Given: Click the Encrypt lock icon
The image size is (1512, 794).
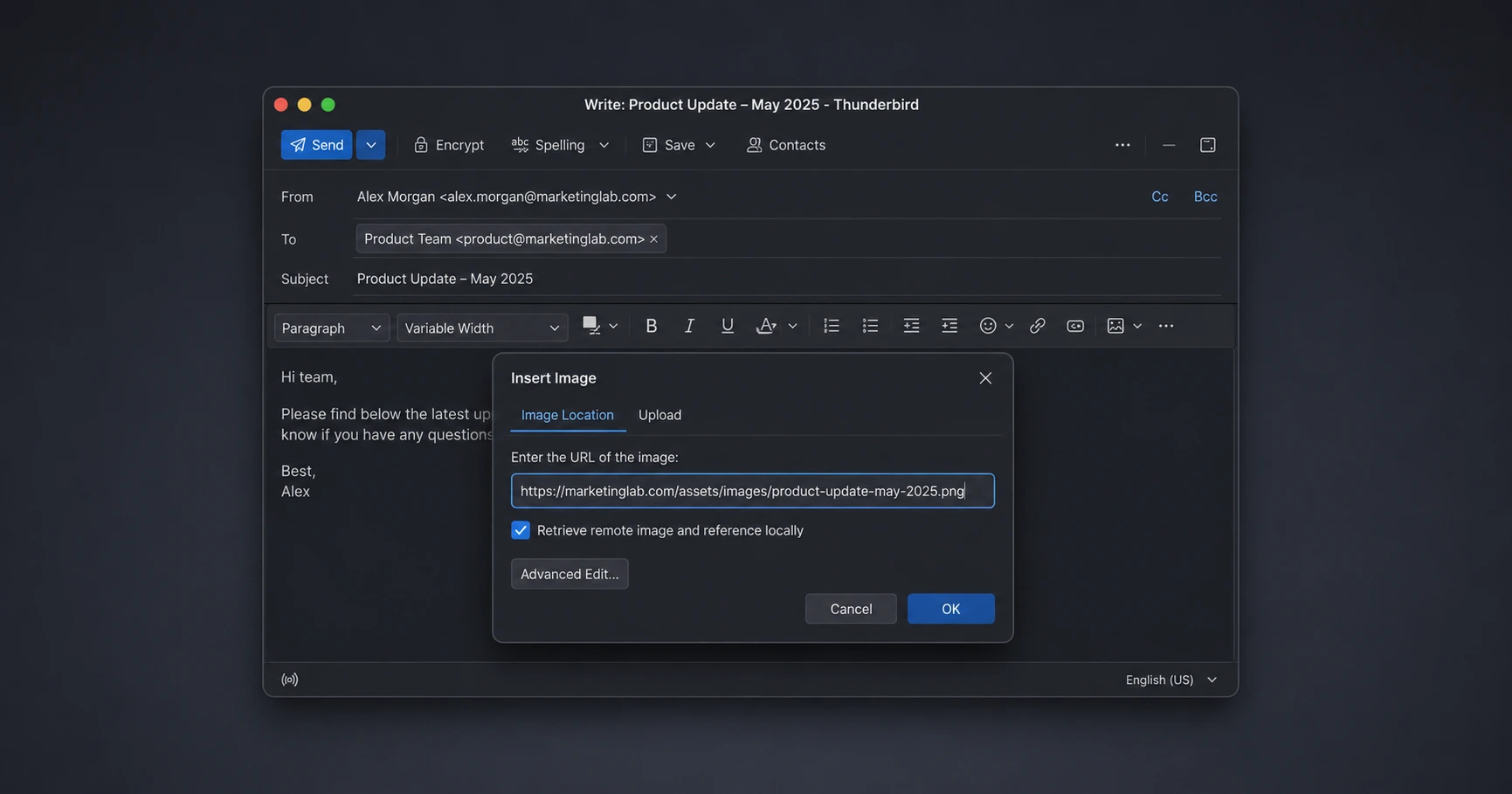Looking at the screenshot, I should click(421, 145).
